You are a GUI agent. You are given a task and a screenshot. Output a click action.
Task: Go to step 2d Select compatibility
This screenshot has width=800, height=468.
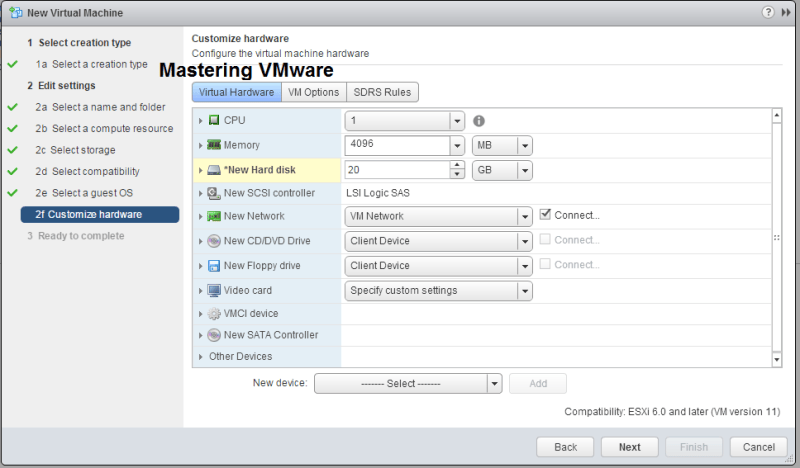click(87, 171)
